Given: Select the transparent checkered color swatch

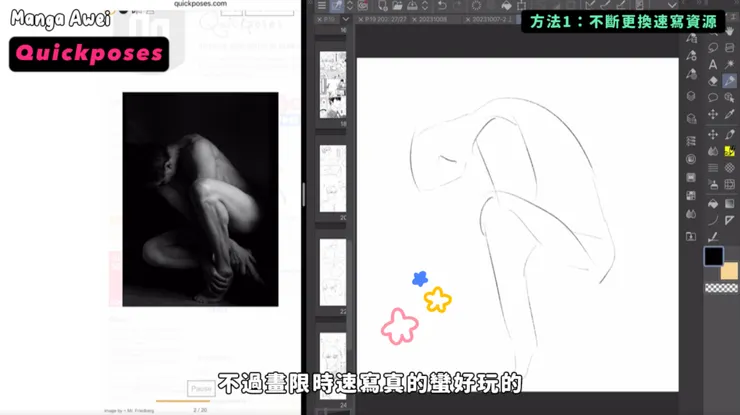Looking at the screenshot, I should click(721, 288).
